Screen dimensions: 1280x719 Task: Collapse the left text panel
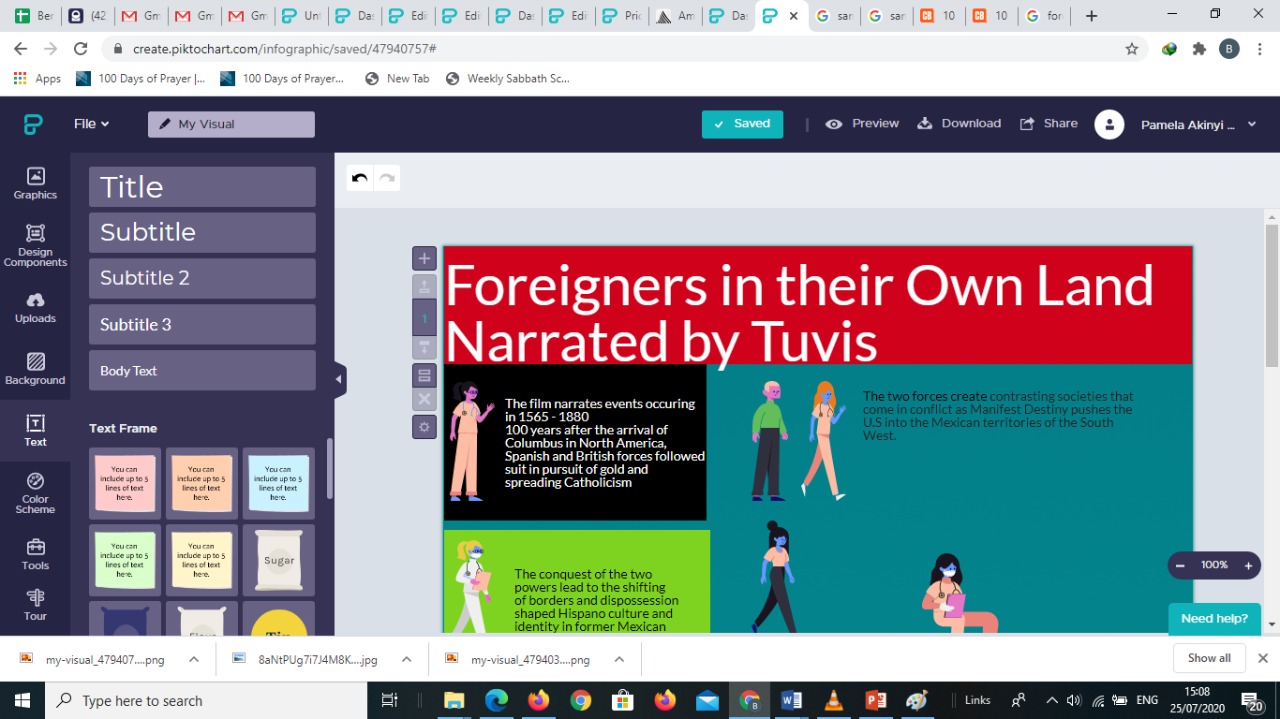[x=338, y=379]
